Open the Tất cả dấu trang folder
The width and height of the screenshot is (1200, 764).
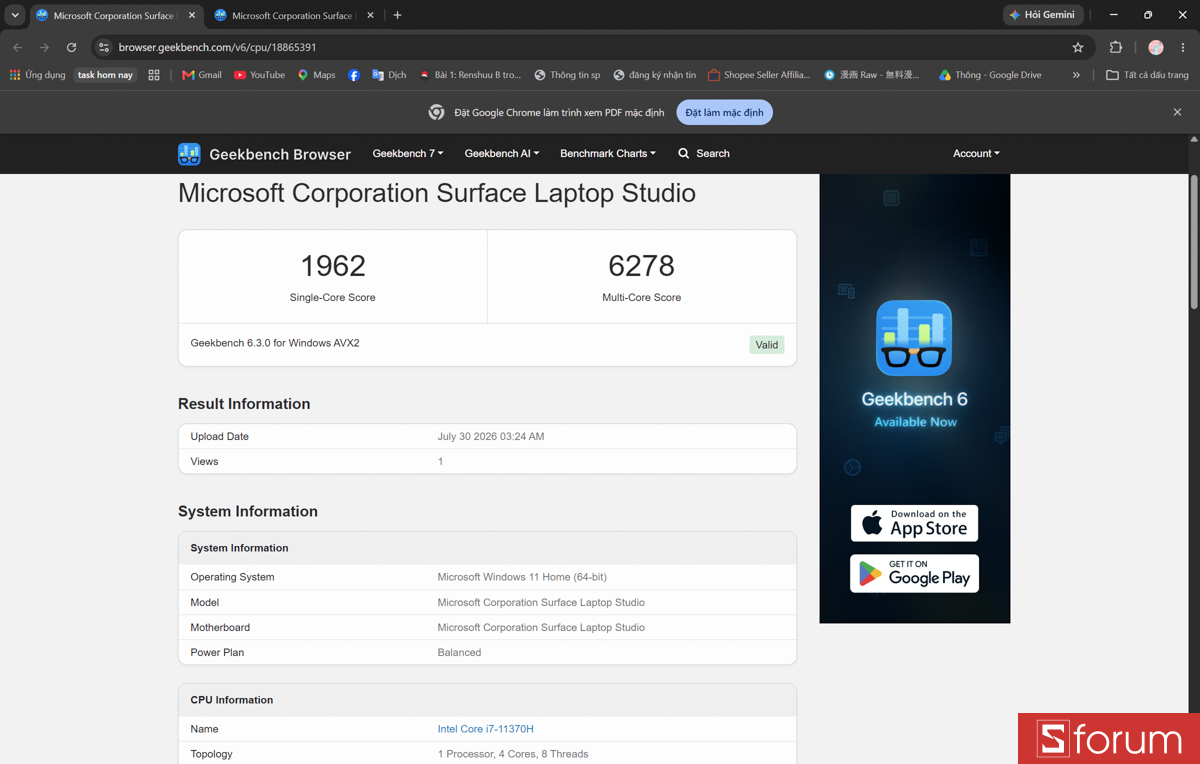click(x=1147, y=75)
